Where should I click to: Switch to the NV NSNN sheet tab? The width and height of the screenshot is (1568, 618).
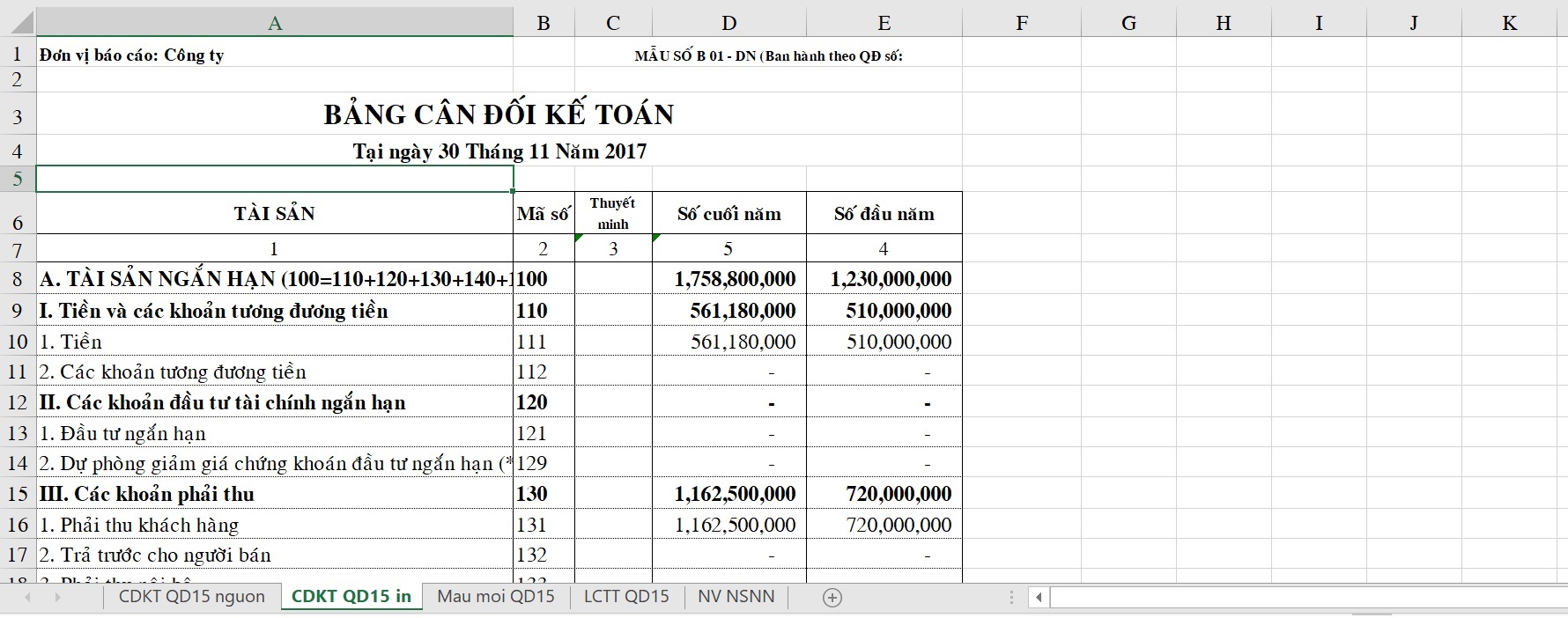736,597
